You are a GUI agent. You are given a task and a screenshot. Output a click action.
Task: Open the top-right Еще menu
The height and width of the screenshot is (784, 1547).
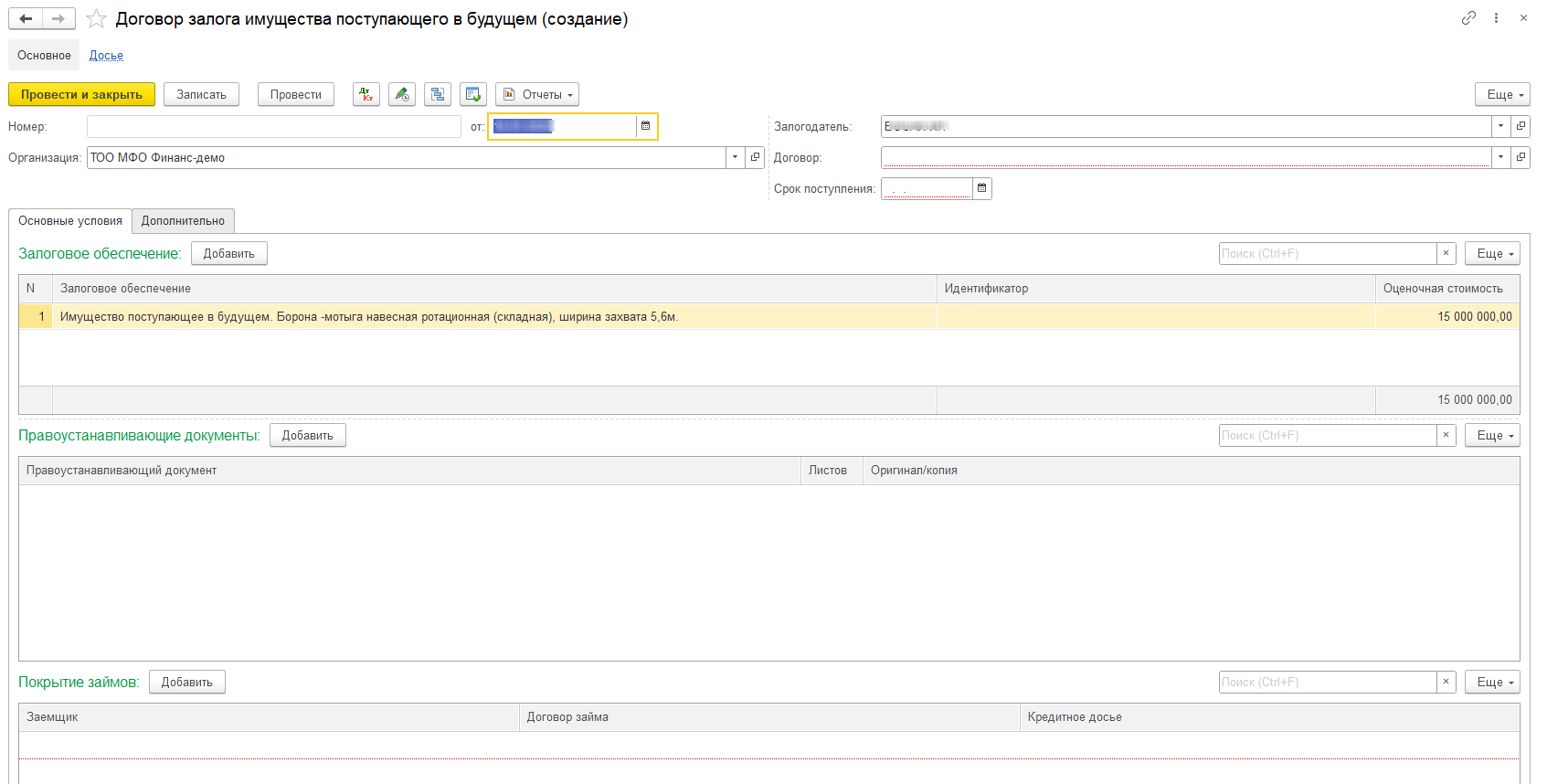(x=1502, y=94)
